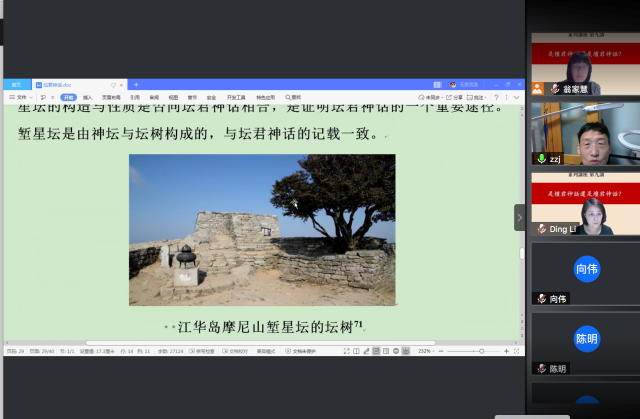The width and height of the screenshot is (640, 419).
Task: Open the 章节 ribbon tab
Action: [x=192, y=98]
